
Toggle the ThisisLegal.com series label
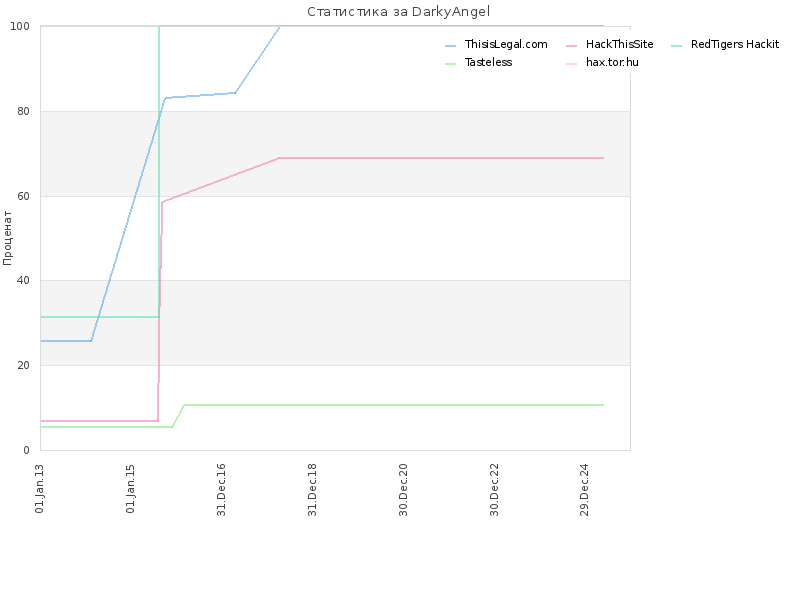(506, 44)
